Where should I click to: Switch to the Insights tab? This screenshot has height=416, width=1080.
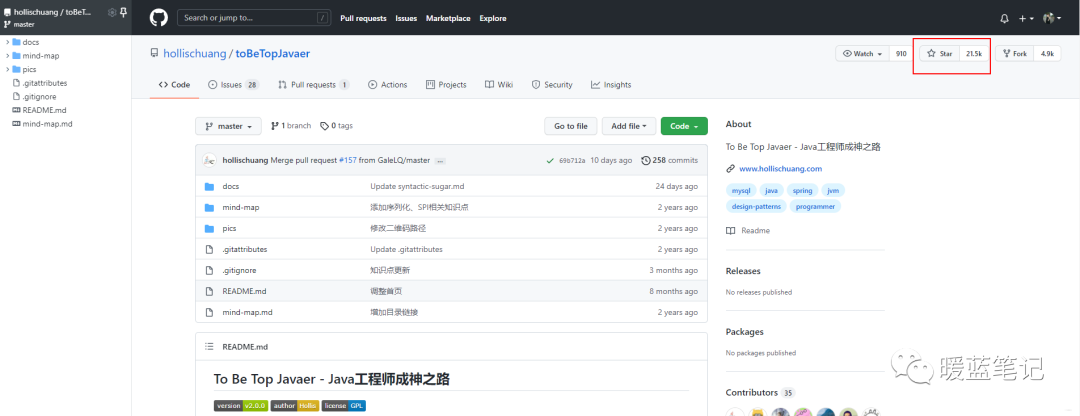611,85
